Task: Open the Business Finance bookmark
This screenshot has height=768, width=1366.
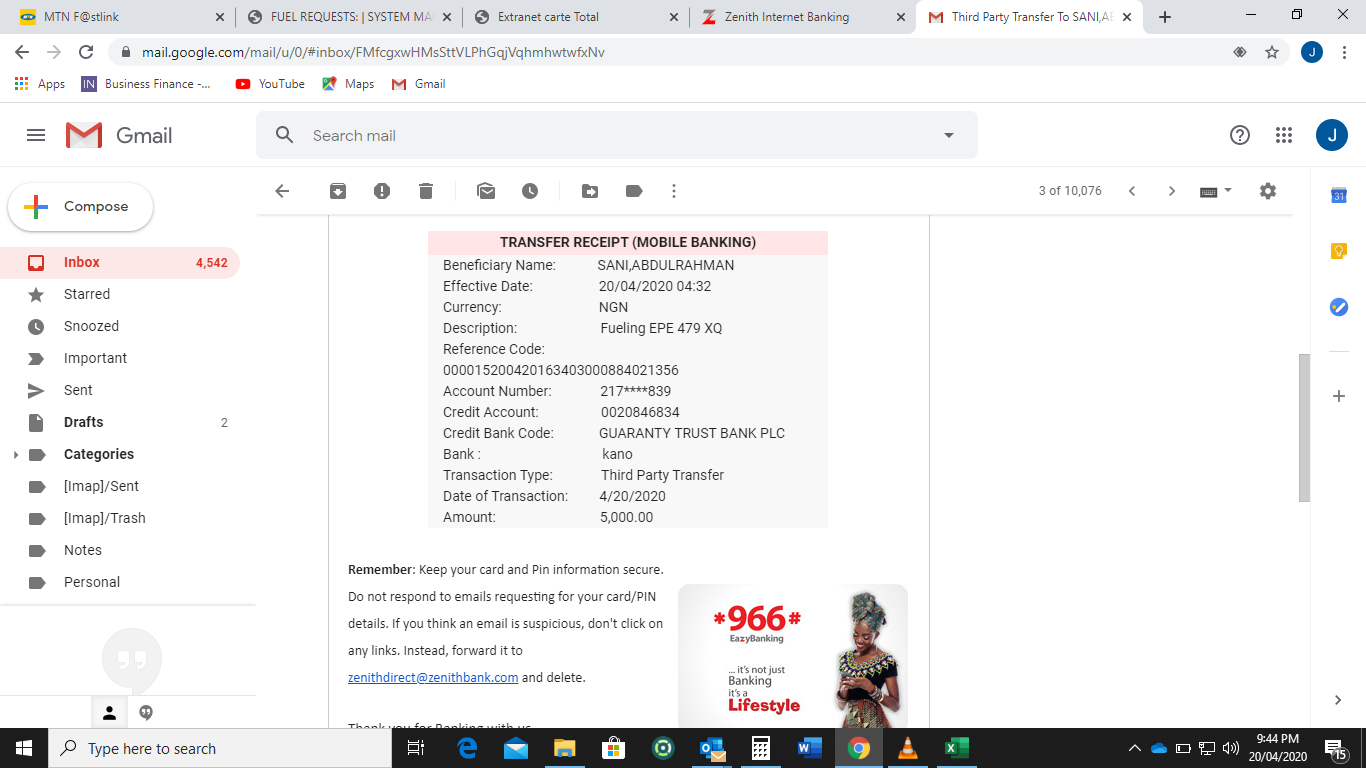Action: [147, 84]
